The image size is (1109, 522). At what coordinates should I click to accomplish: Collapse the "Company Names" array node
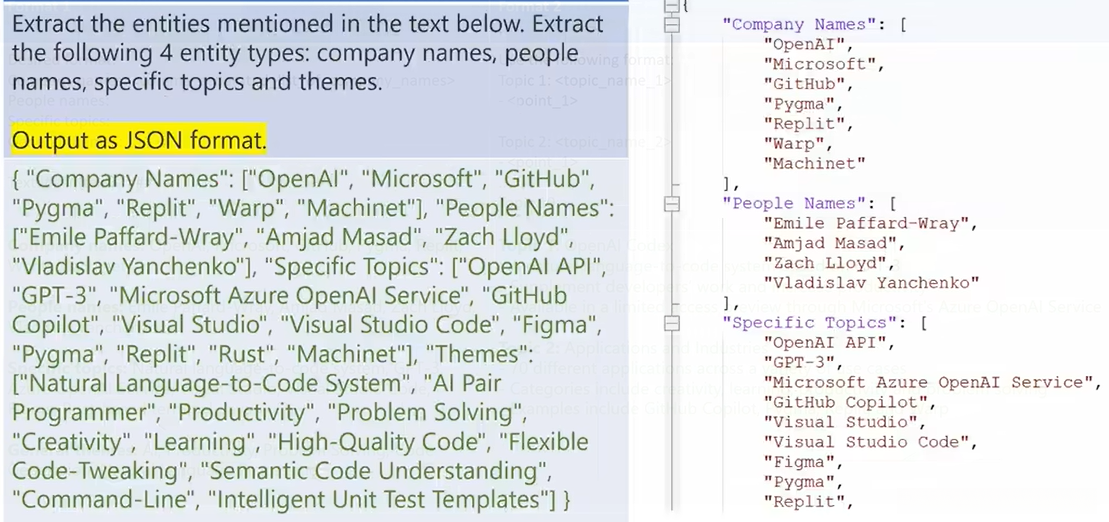[672, 24]
